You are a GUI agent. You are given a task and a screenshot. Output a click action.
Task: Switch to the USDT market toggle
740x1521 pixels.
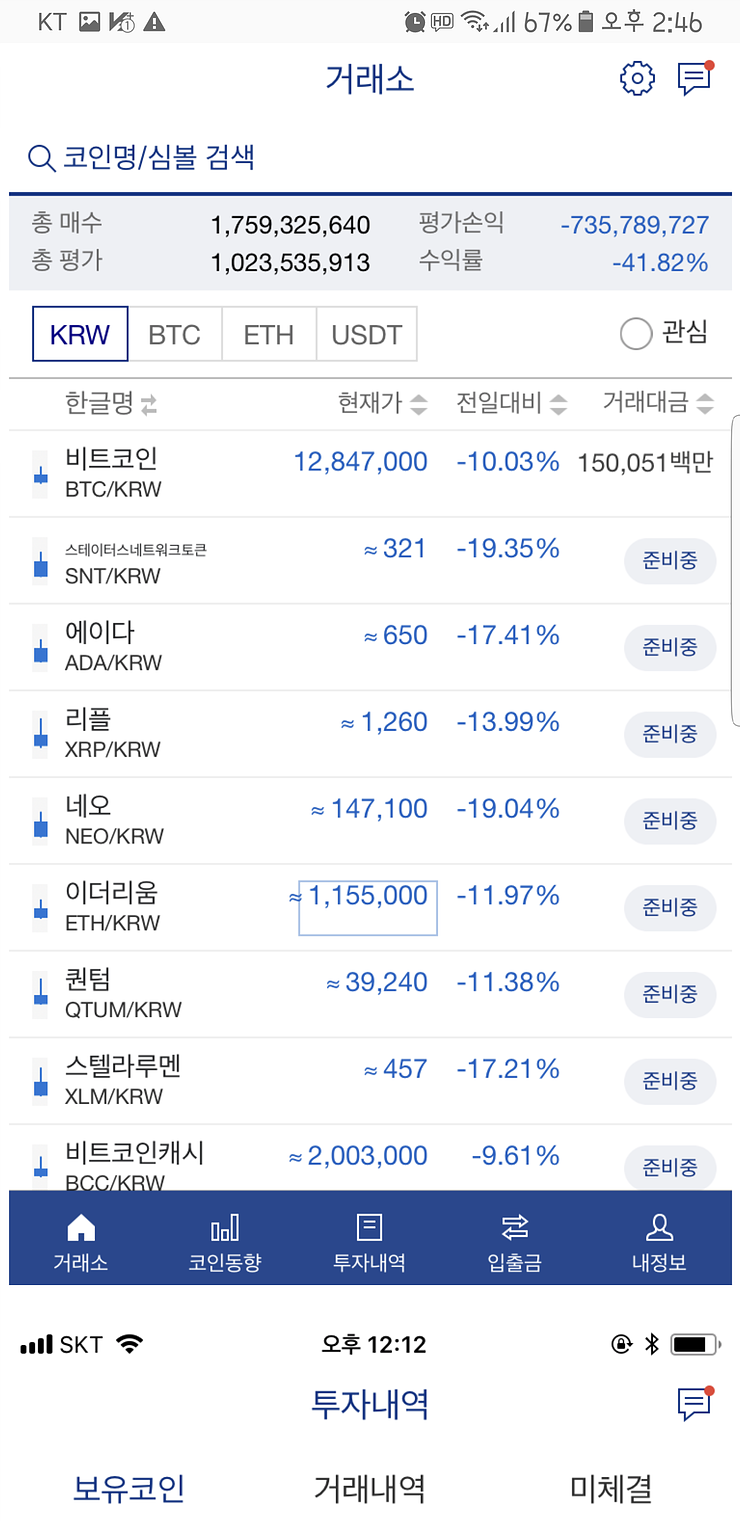point(366,334)
